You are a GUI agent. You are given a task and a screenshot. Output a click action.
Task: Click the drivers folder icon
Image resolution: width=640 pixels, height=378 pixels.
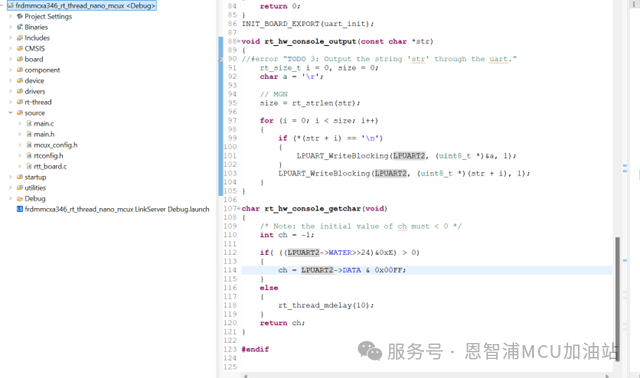pos(20,91)
